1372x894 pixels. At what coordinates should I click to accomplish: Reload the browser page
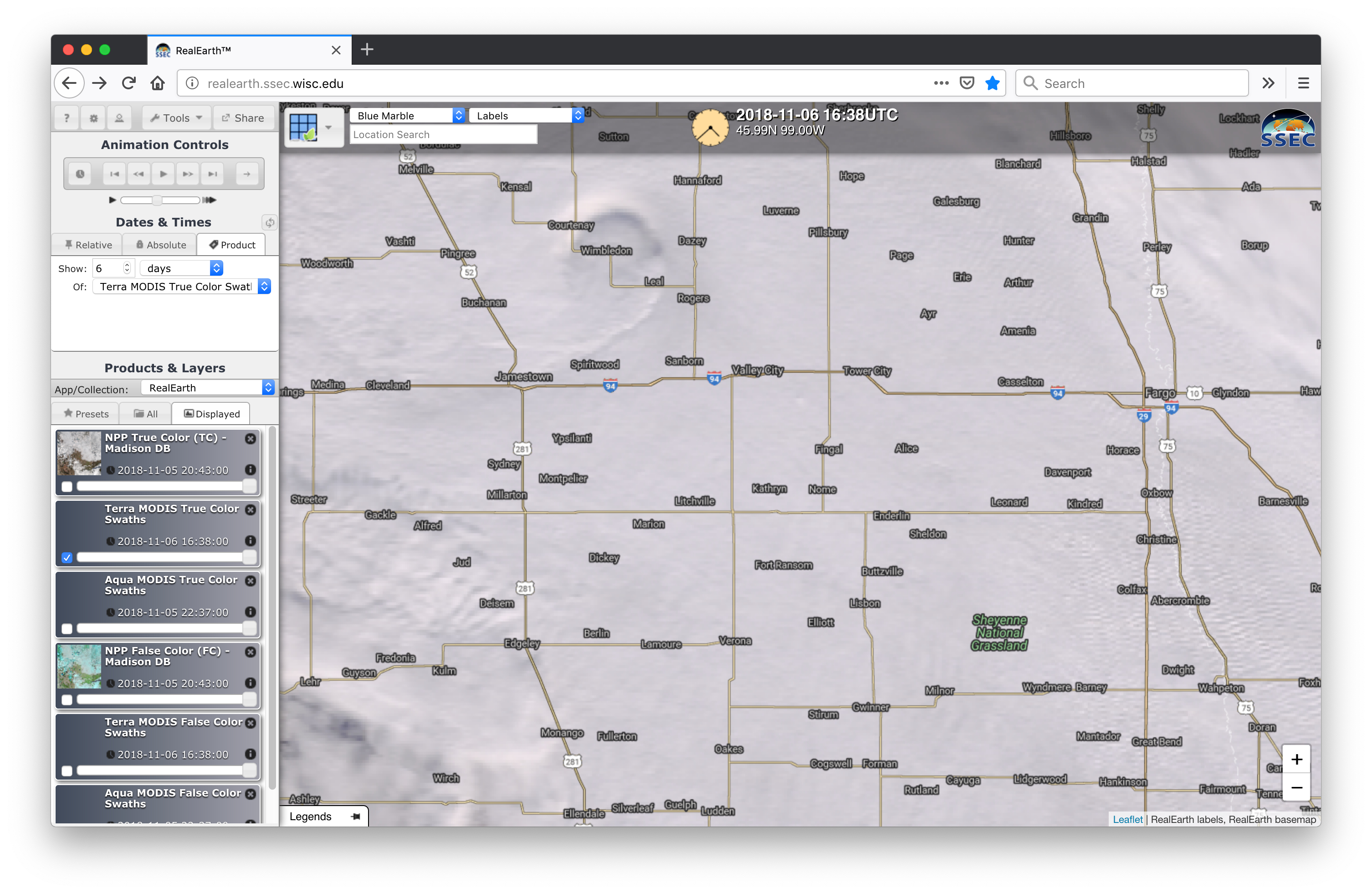click(x=128, y=83)
